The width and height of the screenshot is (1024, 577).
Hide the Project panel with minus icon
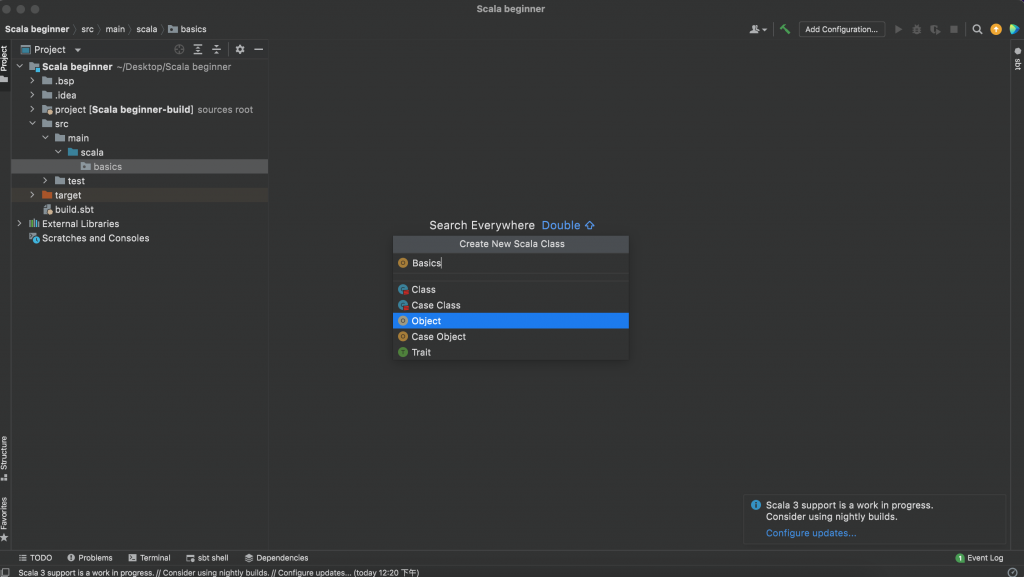(259, 49)
